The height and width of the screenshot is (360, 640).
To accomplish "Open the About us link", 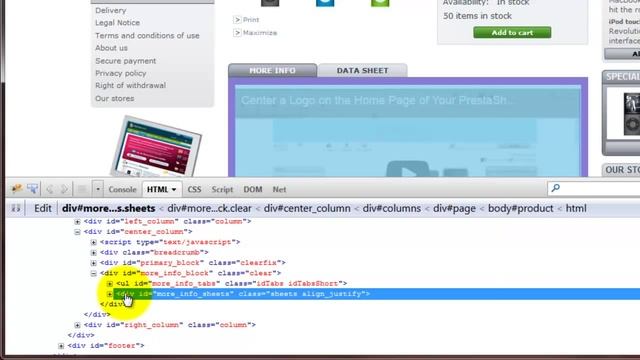I will pyautogui.click(x=111, y=48).
